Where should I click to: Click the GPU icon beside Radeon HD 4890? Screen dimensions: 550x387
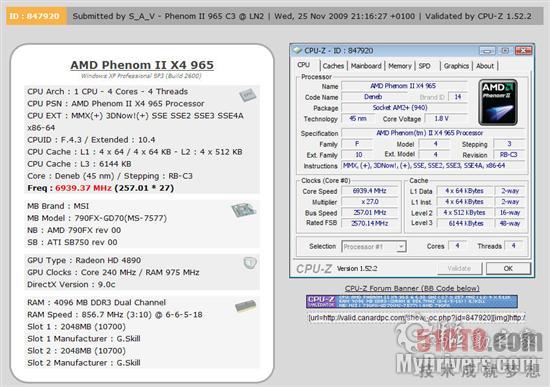(250, 263)
